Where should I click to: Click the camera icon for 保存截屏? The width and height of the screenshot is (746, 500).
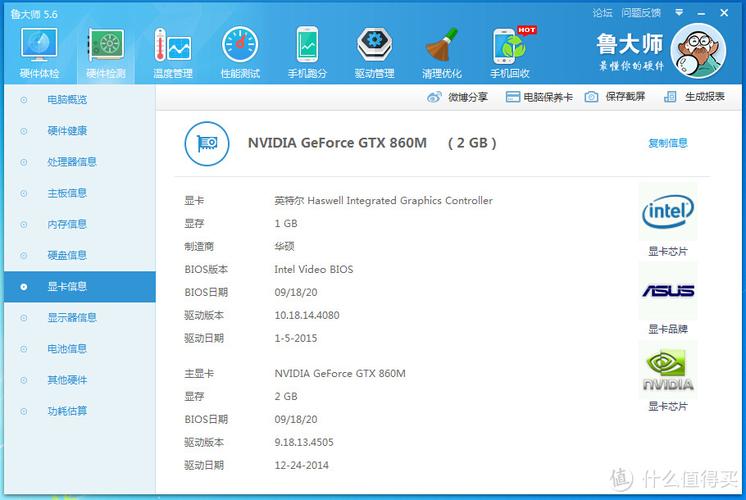click(x=591, y=97)
